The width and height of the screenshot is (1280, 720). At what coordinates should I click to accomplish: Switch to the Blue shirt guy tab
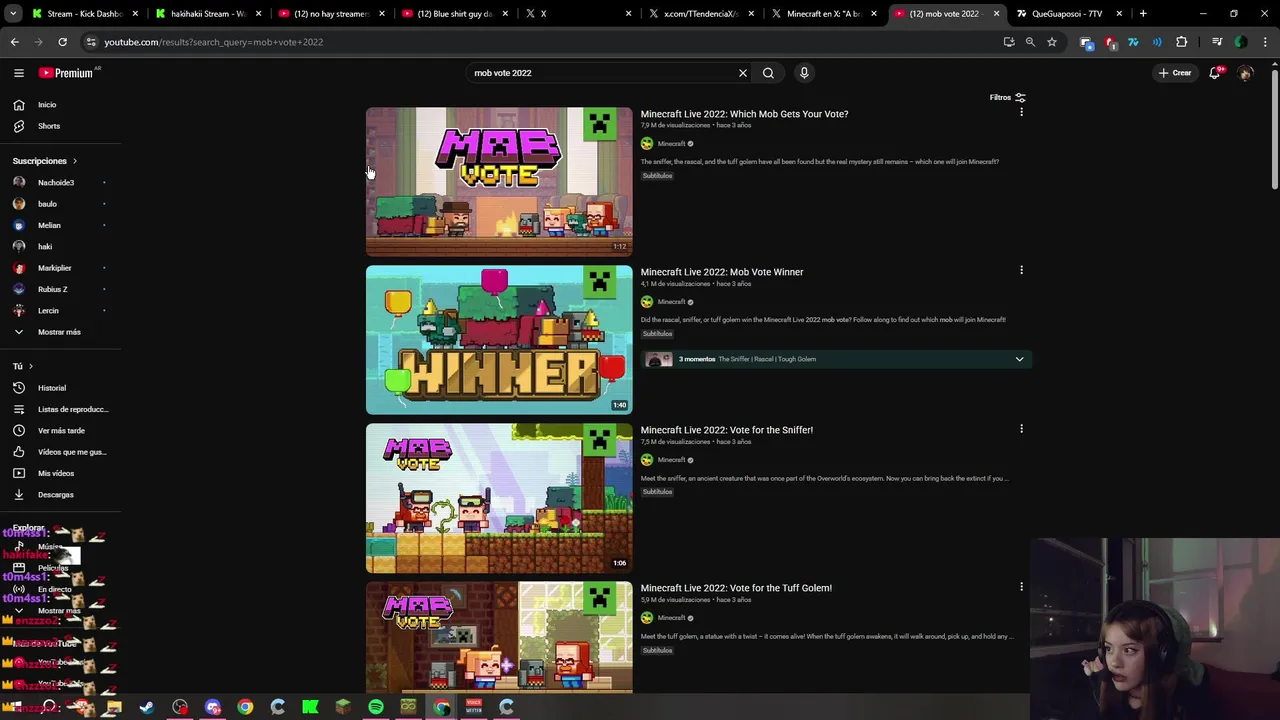coord(455,14)
